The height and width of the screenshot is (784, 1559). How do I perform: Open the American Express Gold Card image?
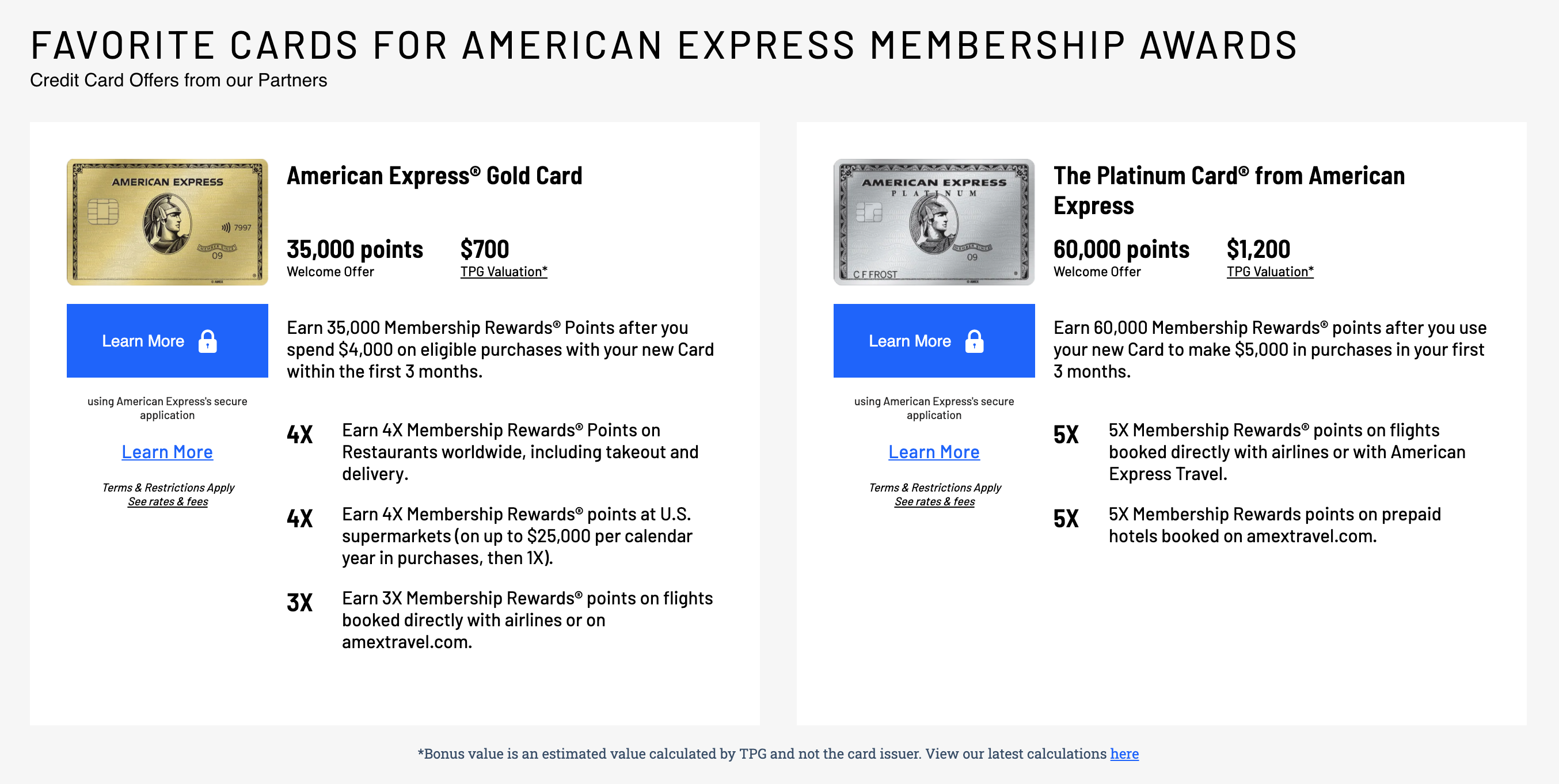167,222
